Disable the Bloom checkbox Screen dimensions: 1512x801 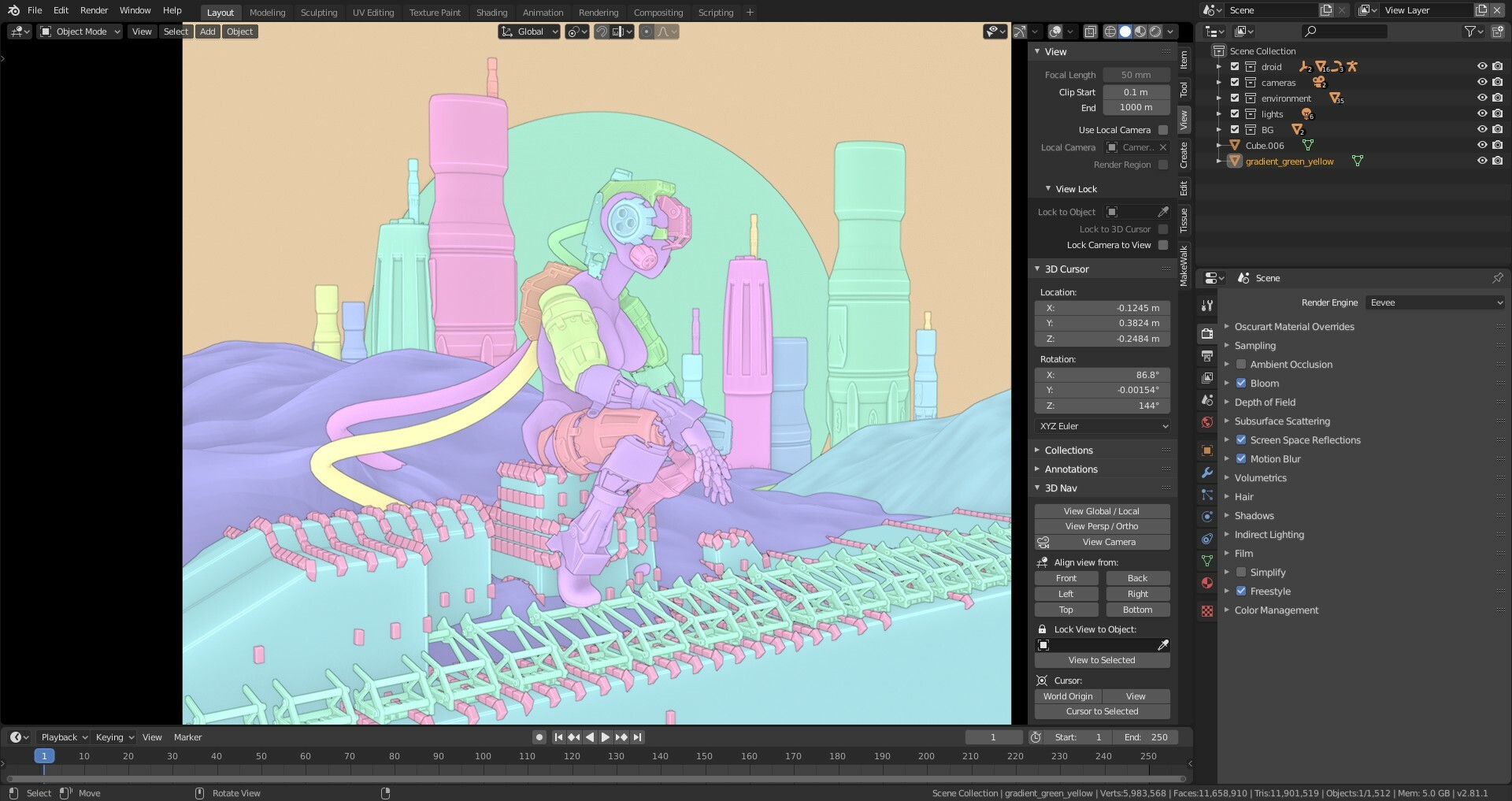point(1241,384)
